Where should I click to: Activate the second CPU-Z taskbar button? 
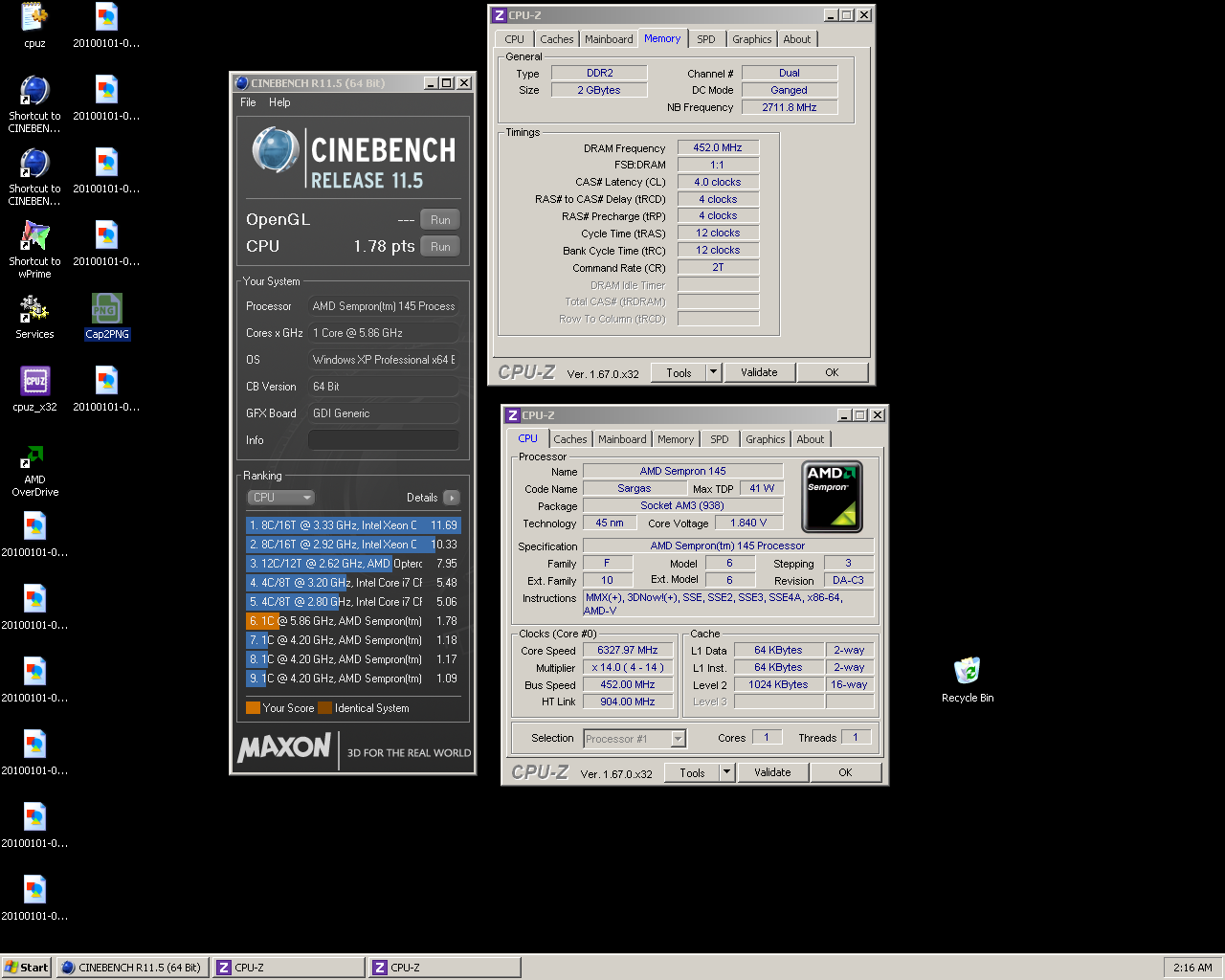(444, 968)
